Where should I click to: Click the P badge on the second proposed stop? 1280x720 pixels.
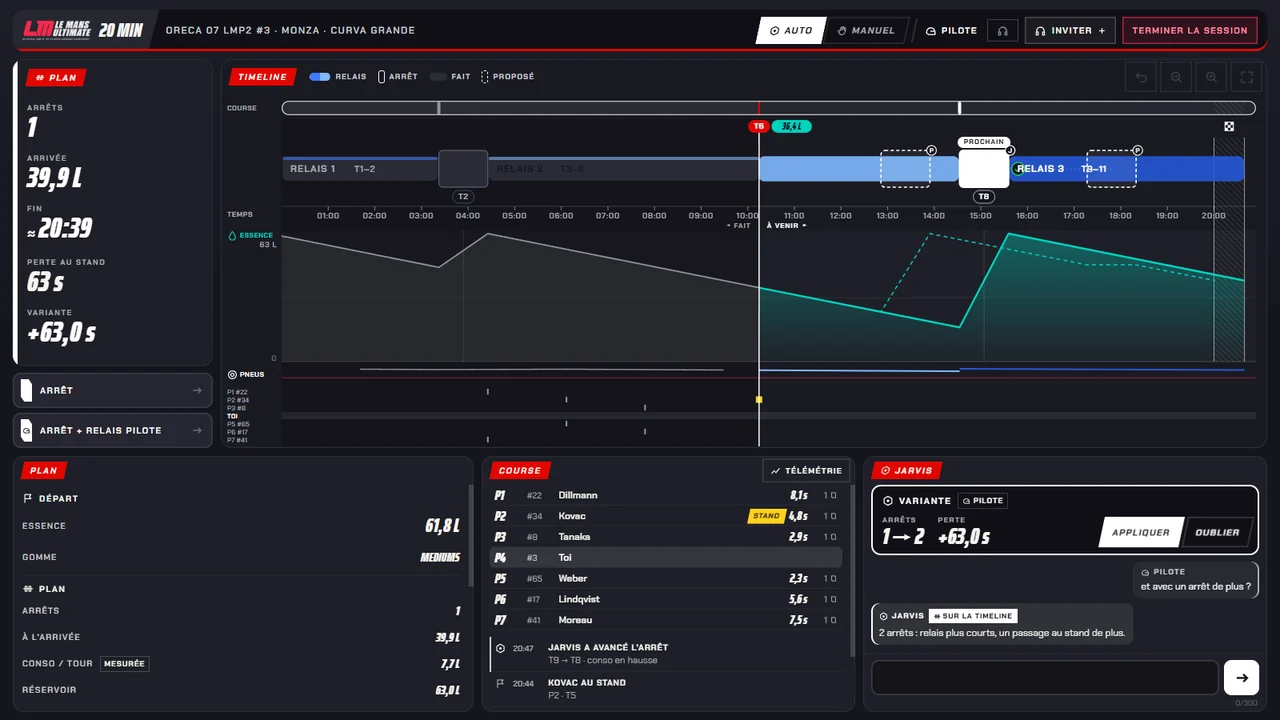1137,150
